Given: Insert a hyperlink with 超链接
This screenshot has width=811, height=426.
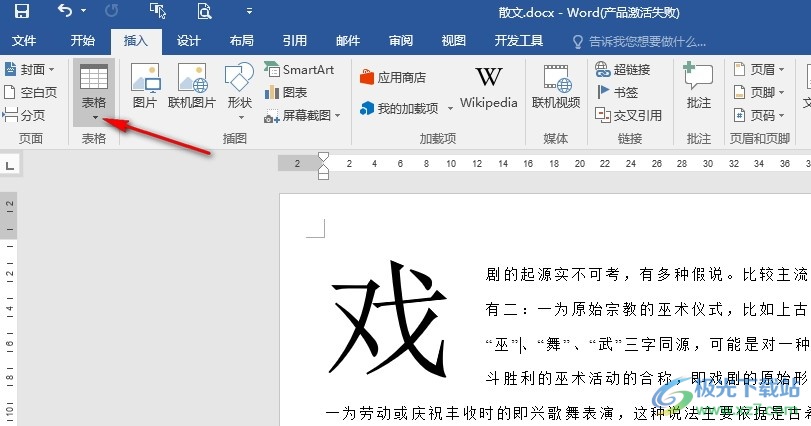Looking at the screenshot, I should point(623,69).
